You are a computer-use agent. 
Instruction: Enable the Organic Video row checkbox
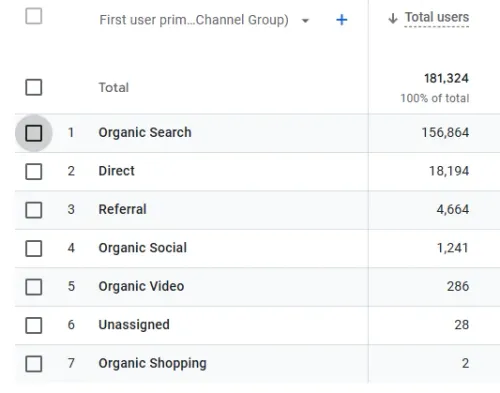(34, 287)
